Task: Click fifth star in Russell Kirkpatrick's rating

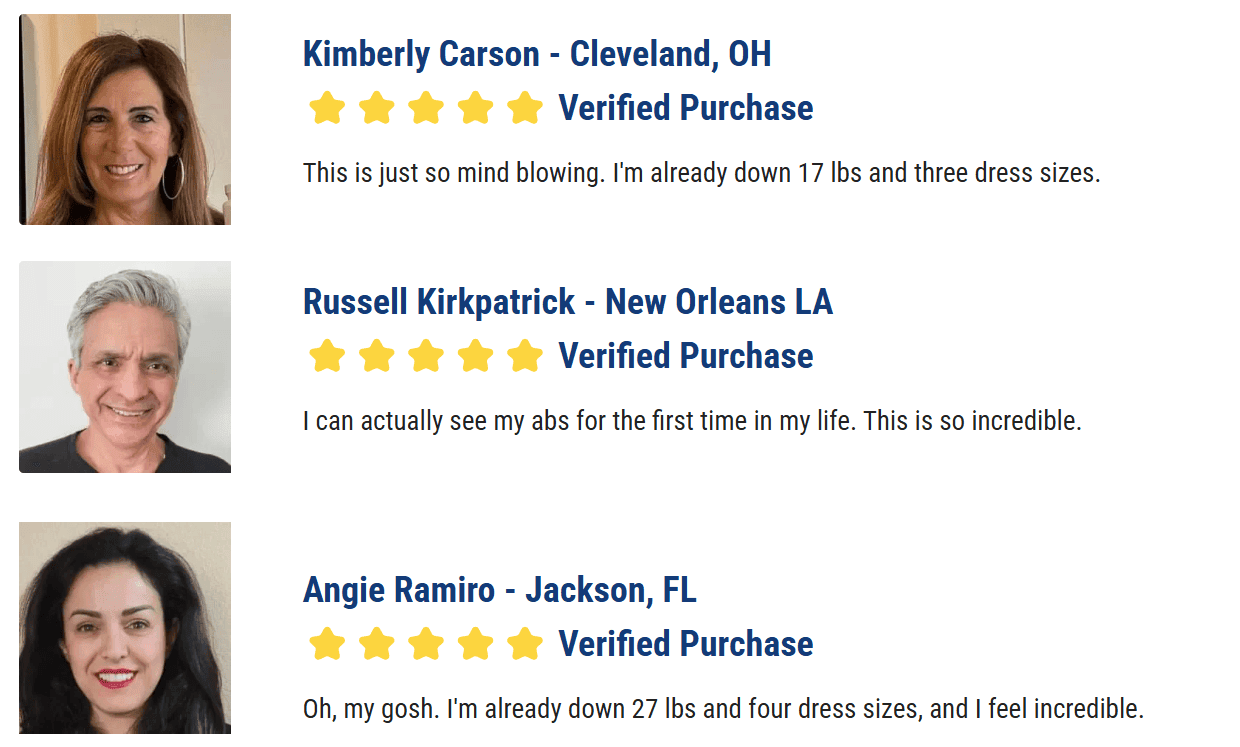Action: point(524,356)
